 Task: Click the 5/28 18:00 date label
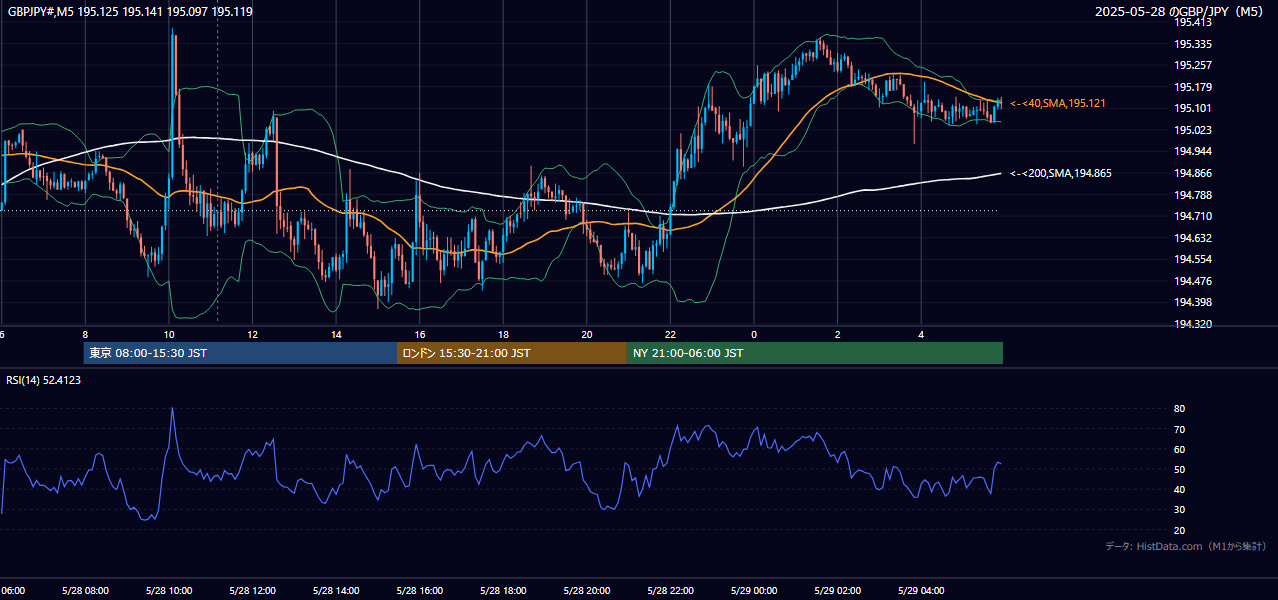pos(503,591)
